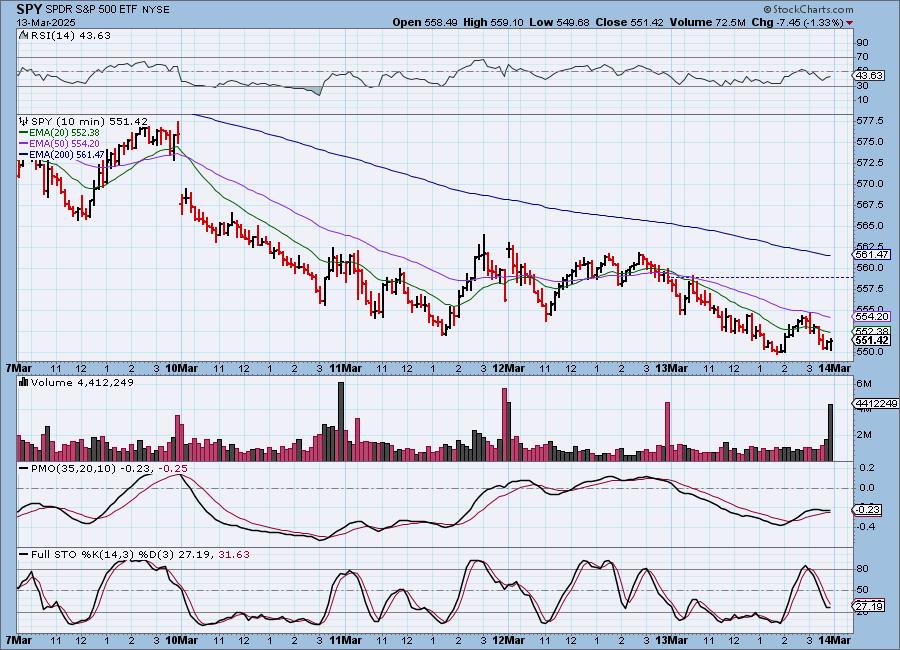Image resolution: width=900 pixels, height=650 pixels.
Task: Click the 552.38 price axis tag
Action: tap(872, 331)
